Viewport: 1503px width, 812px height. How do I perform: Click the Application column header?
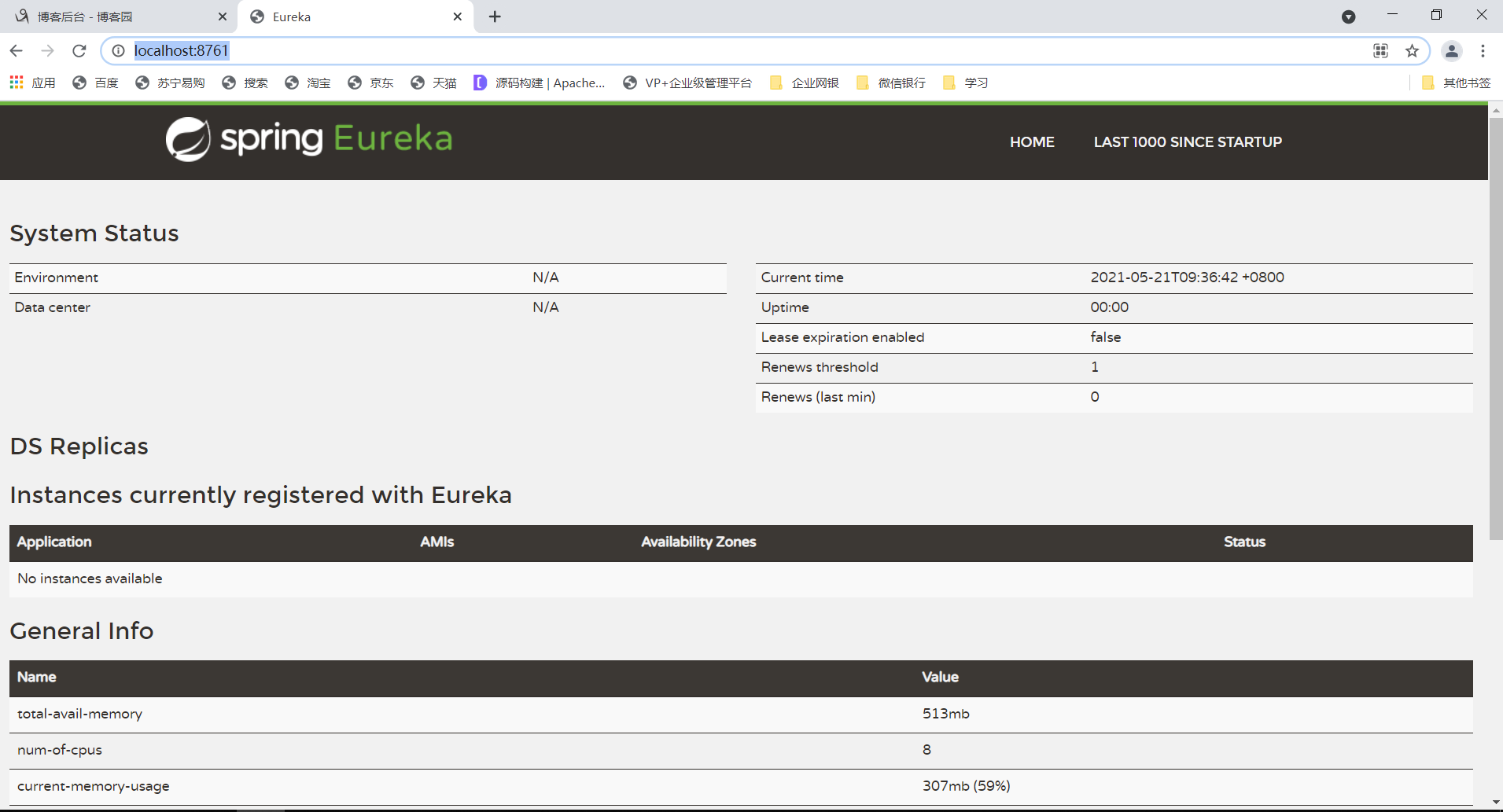point(54,542)
